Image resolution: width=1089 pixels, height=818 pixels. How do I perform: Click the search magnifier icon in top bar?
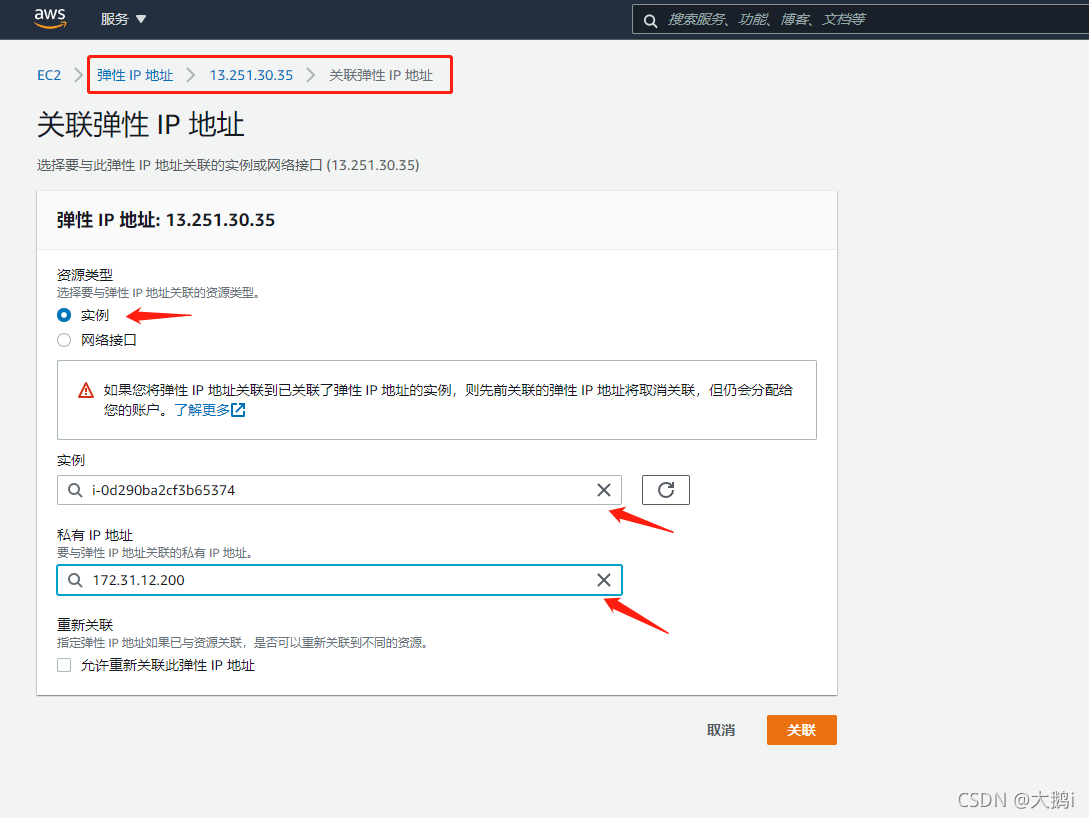(x=650, y=20)
